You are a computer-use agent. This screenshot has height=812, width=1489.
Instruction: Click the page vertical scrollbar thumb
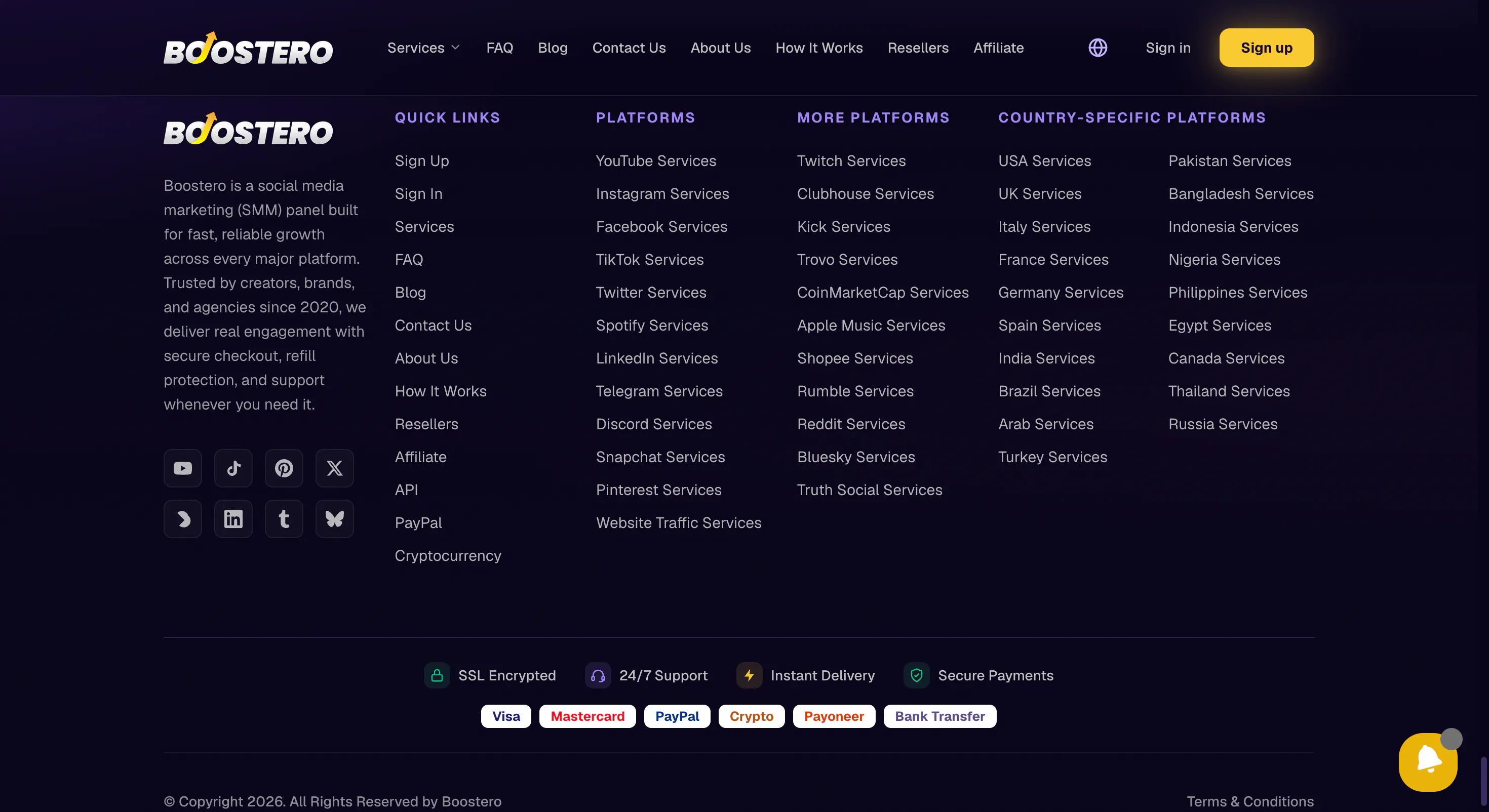[x=1483, y=781]
